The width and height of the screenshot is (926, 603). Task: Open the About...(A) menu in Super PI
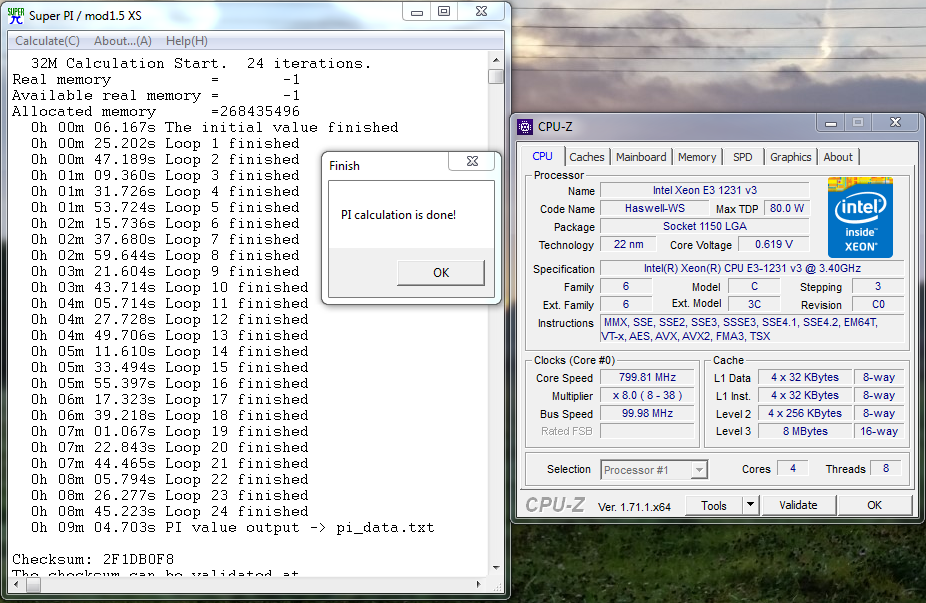click(x=123, y=41)
